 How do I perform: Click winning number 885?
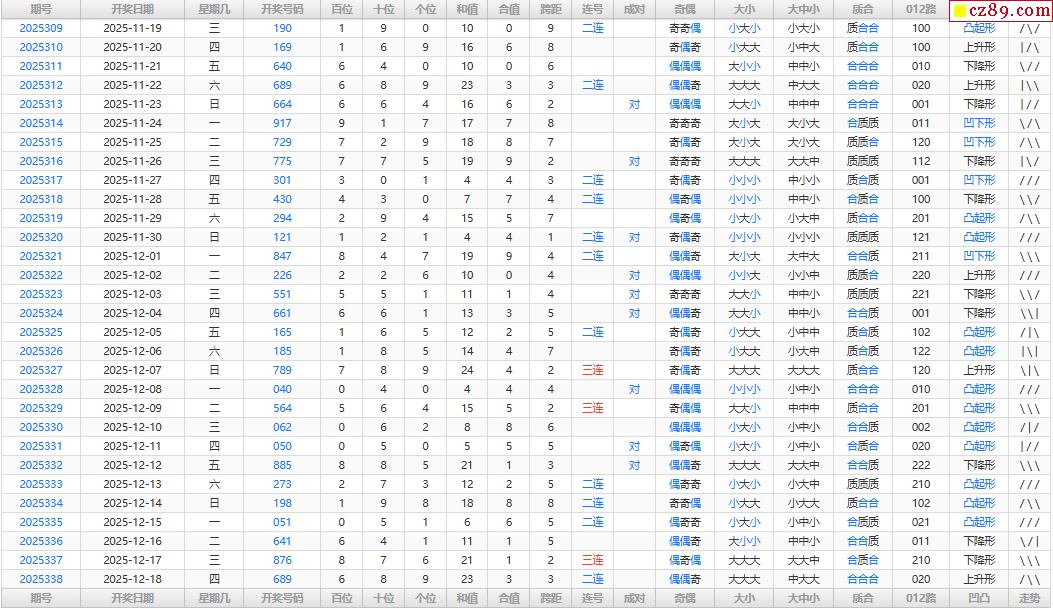pyautogui.click(x=283, y=465)
